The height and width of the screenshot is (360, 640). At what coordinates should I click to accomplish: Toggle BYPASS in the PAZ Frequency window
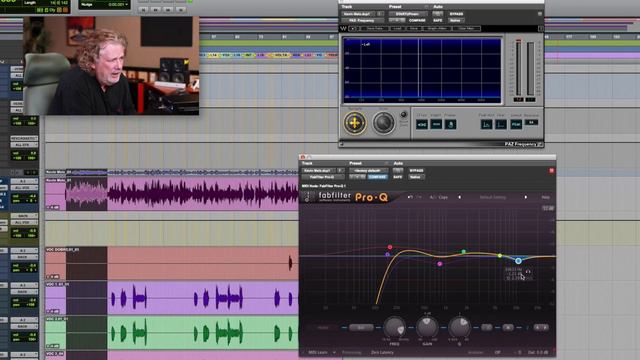point(456,14)
